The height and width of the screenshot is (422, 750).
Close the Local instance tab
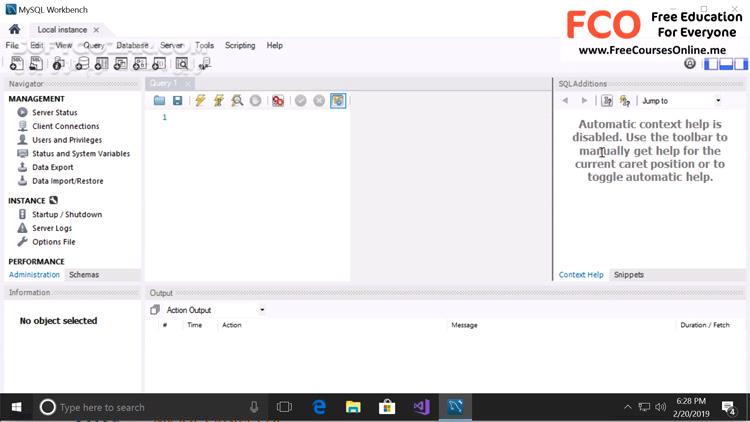[x=96, y=30]
